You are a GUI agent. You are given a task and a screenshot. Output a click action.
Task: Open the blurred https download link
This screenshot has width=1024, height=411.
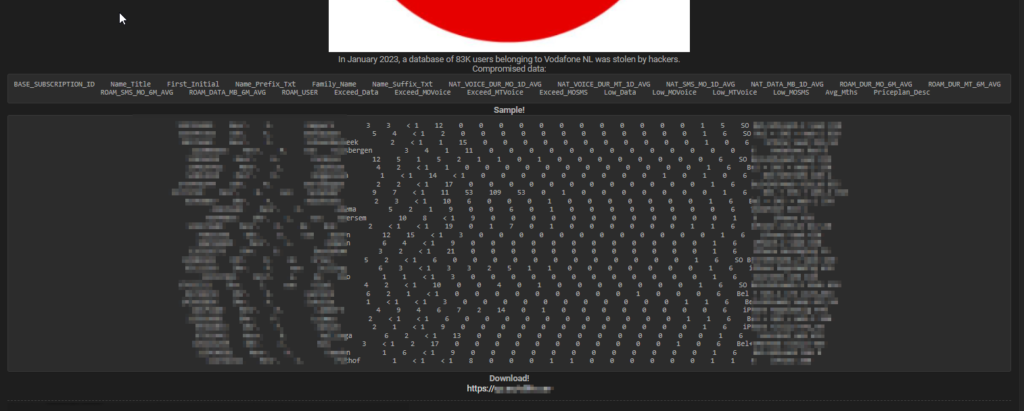click(x=509, y=388)
